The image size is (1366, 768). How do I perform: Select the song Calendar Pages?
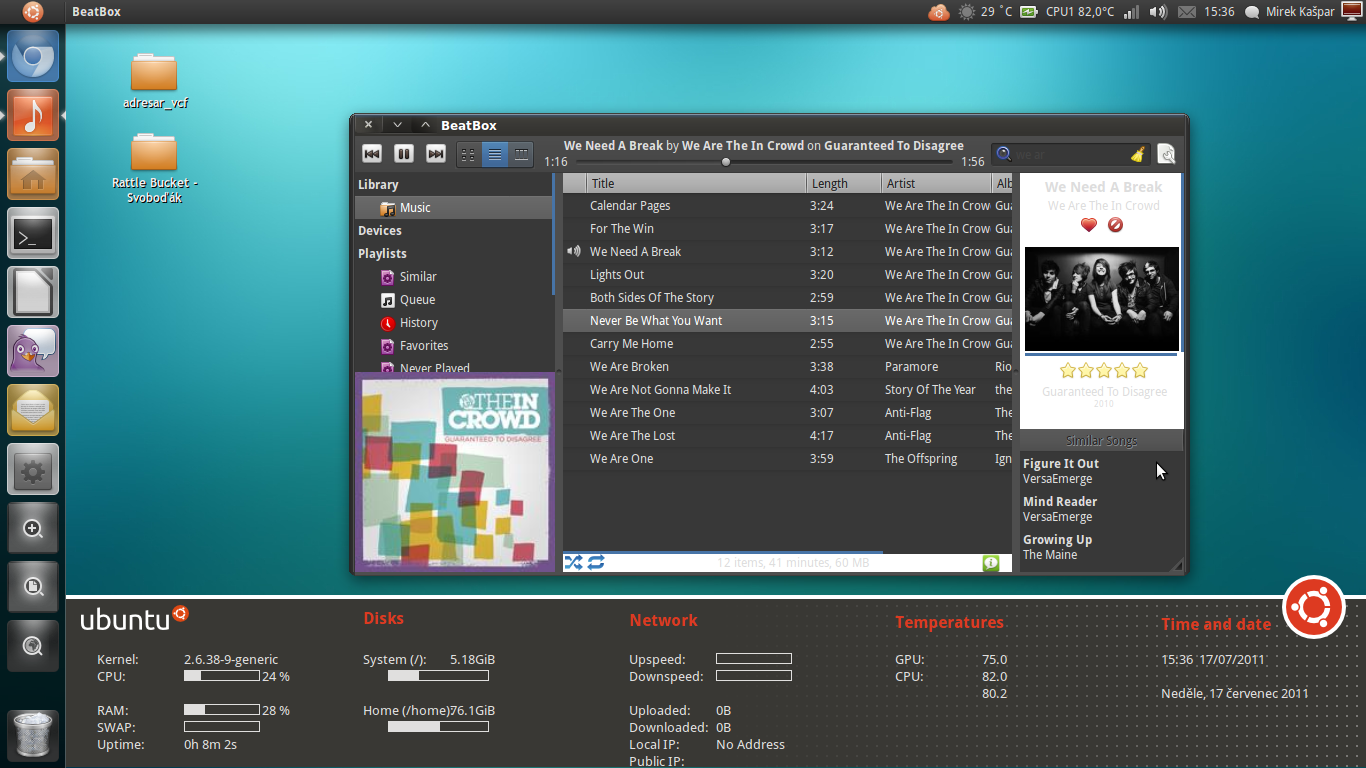(x=787, y=205)
